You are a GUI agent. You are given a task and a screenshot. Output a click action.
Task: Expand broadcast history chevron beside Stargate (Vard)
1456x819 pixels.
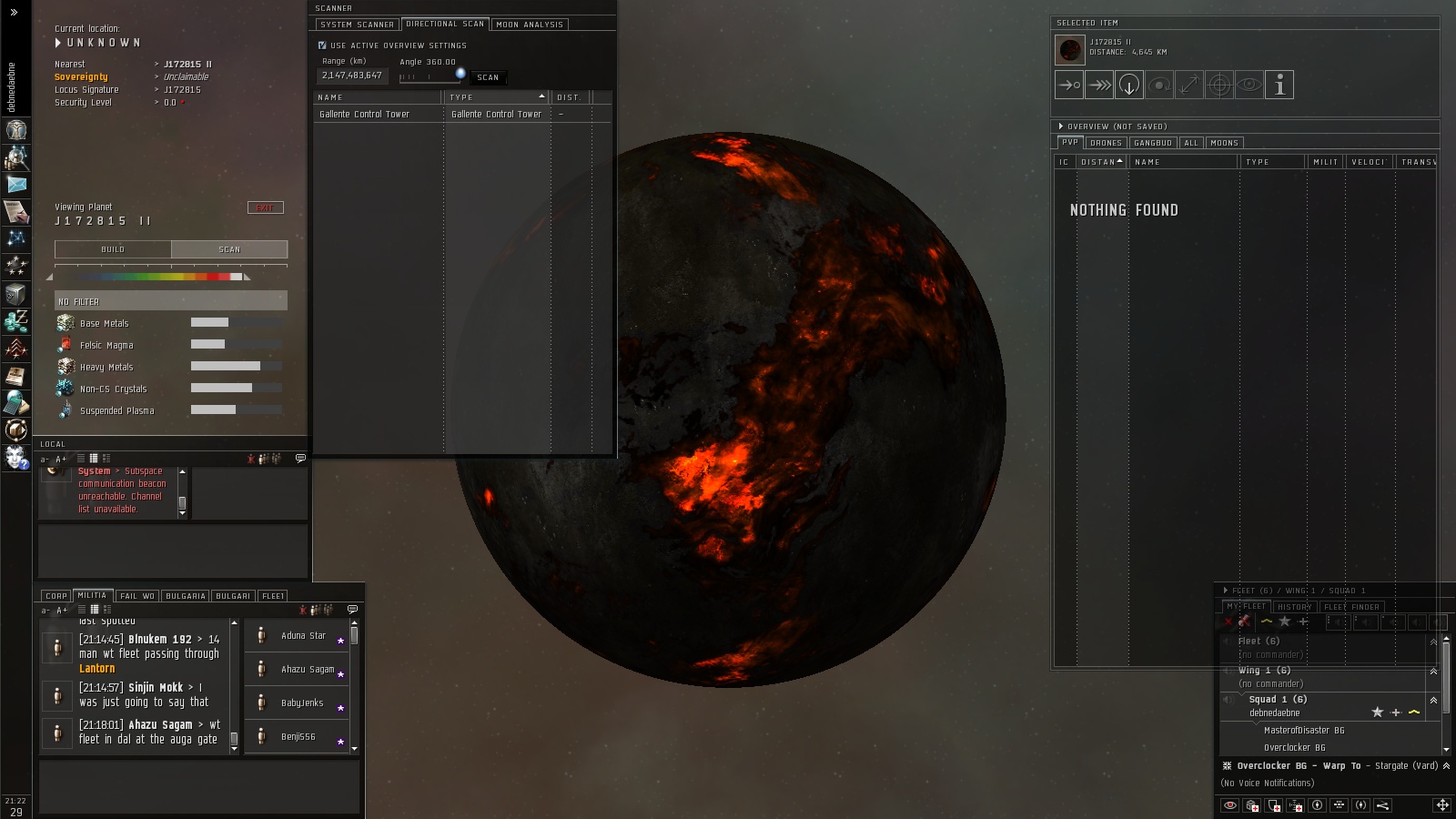point(1446,766)
